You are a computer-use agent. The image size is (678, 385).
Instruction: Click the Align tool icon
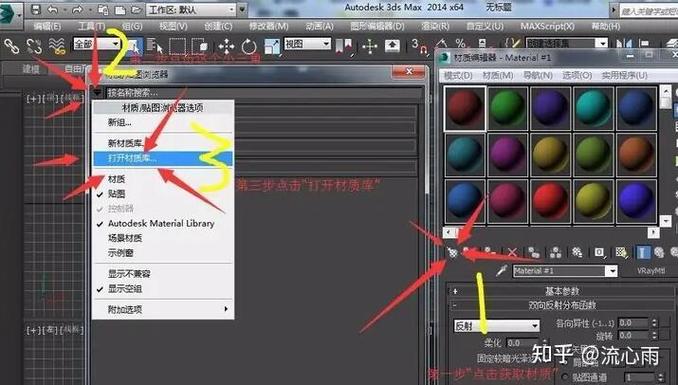coord(645,43)
